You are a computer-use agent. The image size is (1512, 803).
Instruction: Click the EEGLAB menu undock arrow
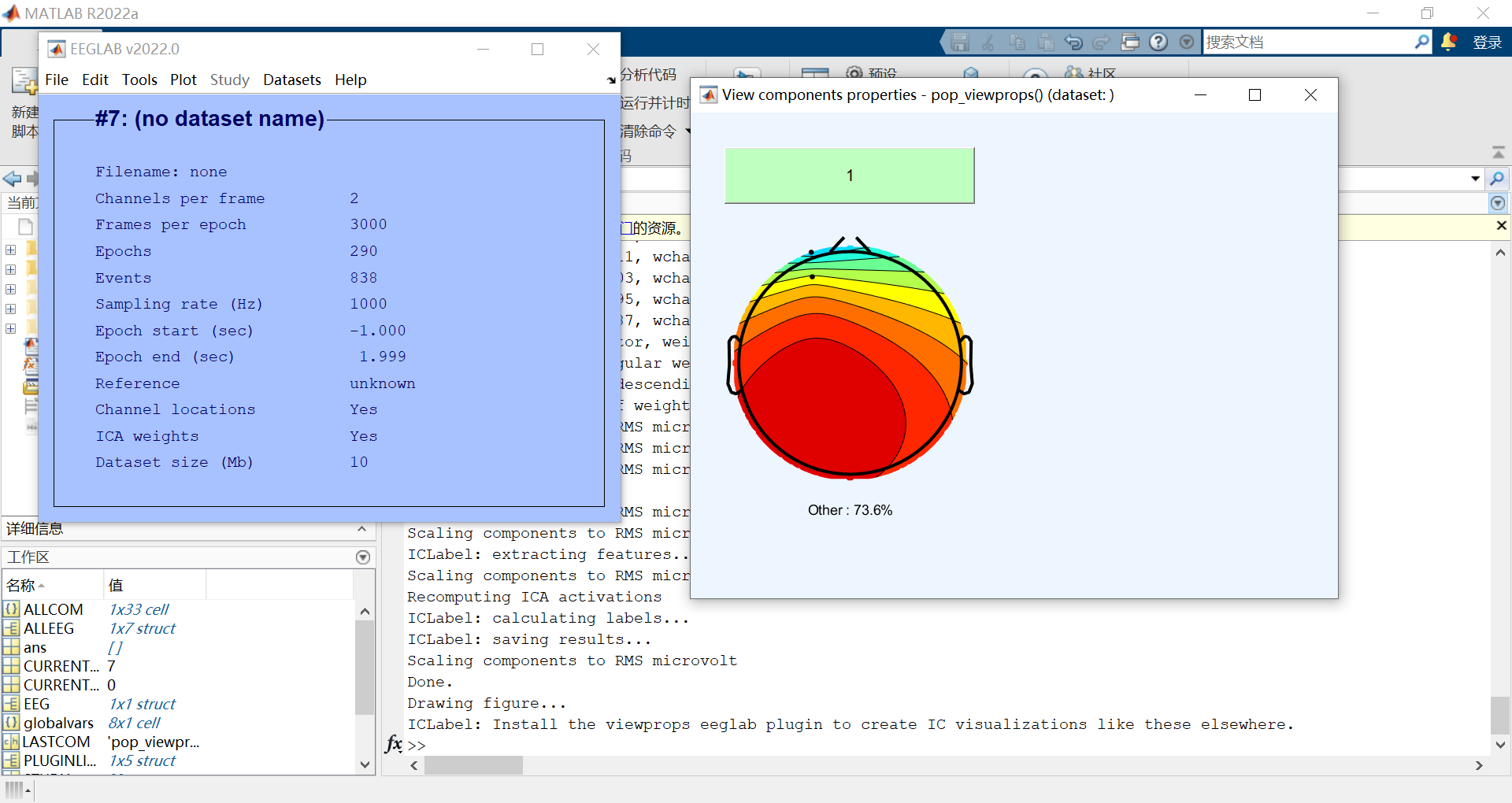[611, 80]
